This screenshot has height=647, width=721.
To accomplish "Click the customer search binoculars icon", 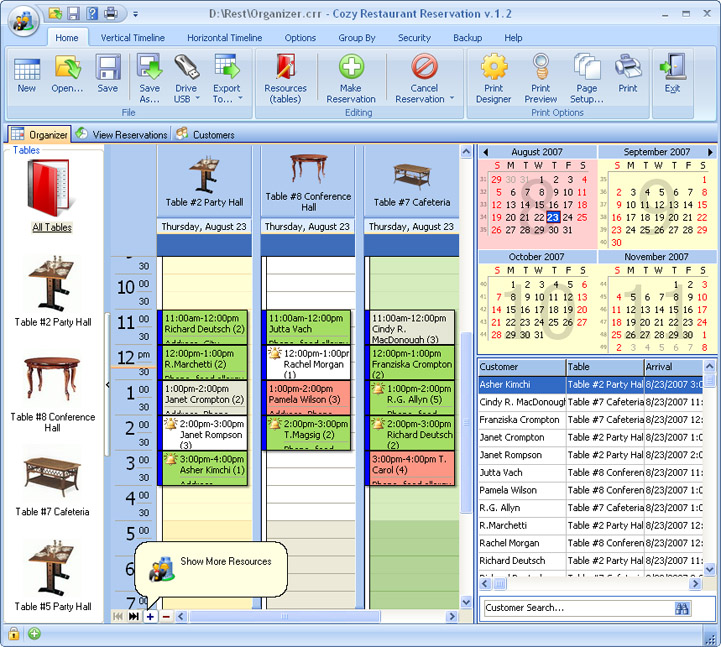I will pyautogui.click(x=683, y=608).
